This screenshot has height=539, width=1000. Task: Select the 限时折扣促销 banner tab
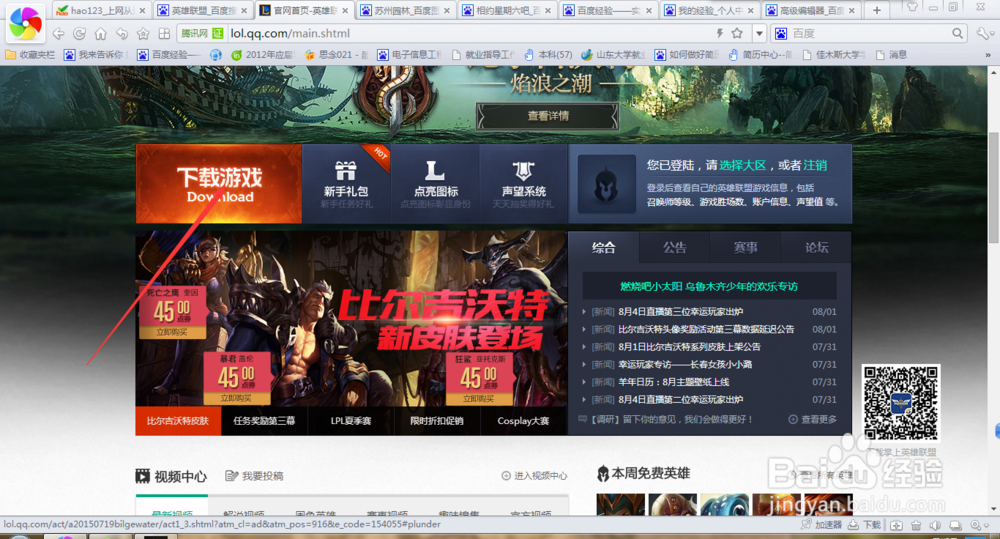coord(437,421)
